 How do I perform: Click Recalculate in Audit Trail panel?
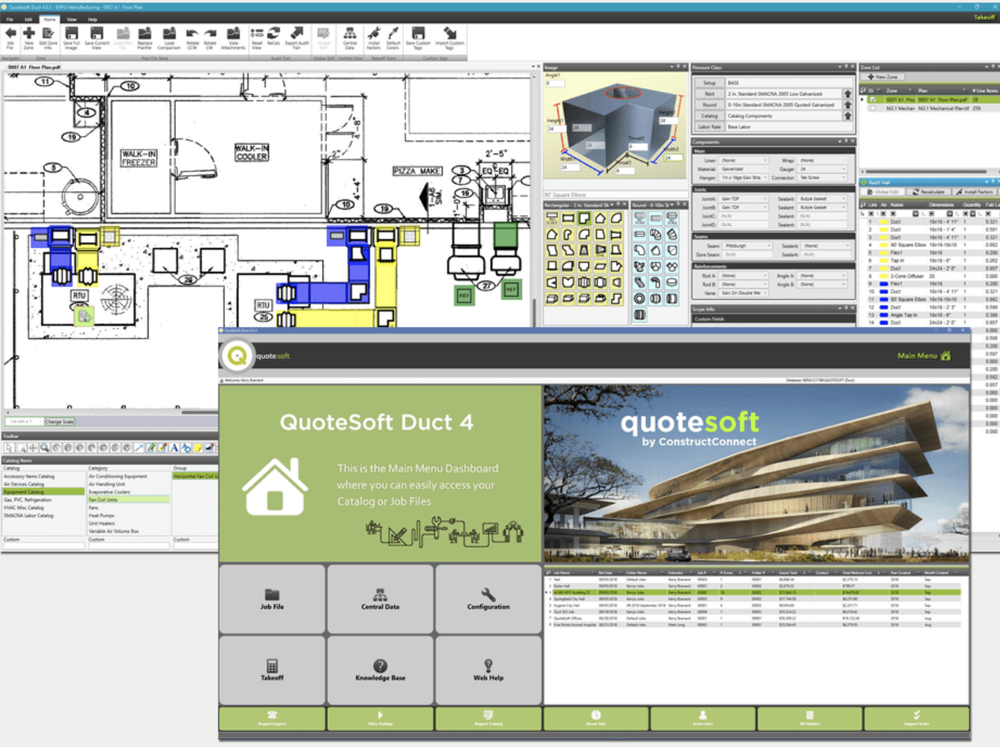pyautogui.click(x=927, y=191)
